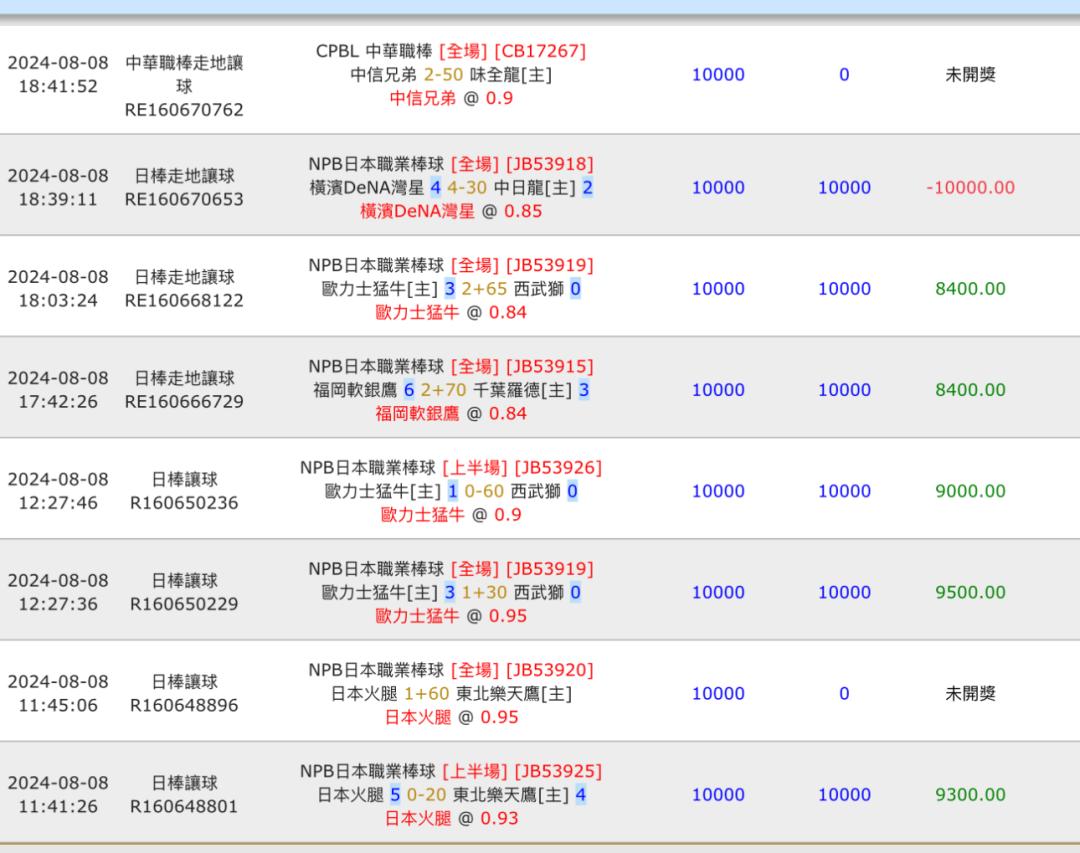This screenshot has height=853, width=1080.
Task: Click pick 歐力士猛牛 @ 0.9
Action: tap(451, 515)
